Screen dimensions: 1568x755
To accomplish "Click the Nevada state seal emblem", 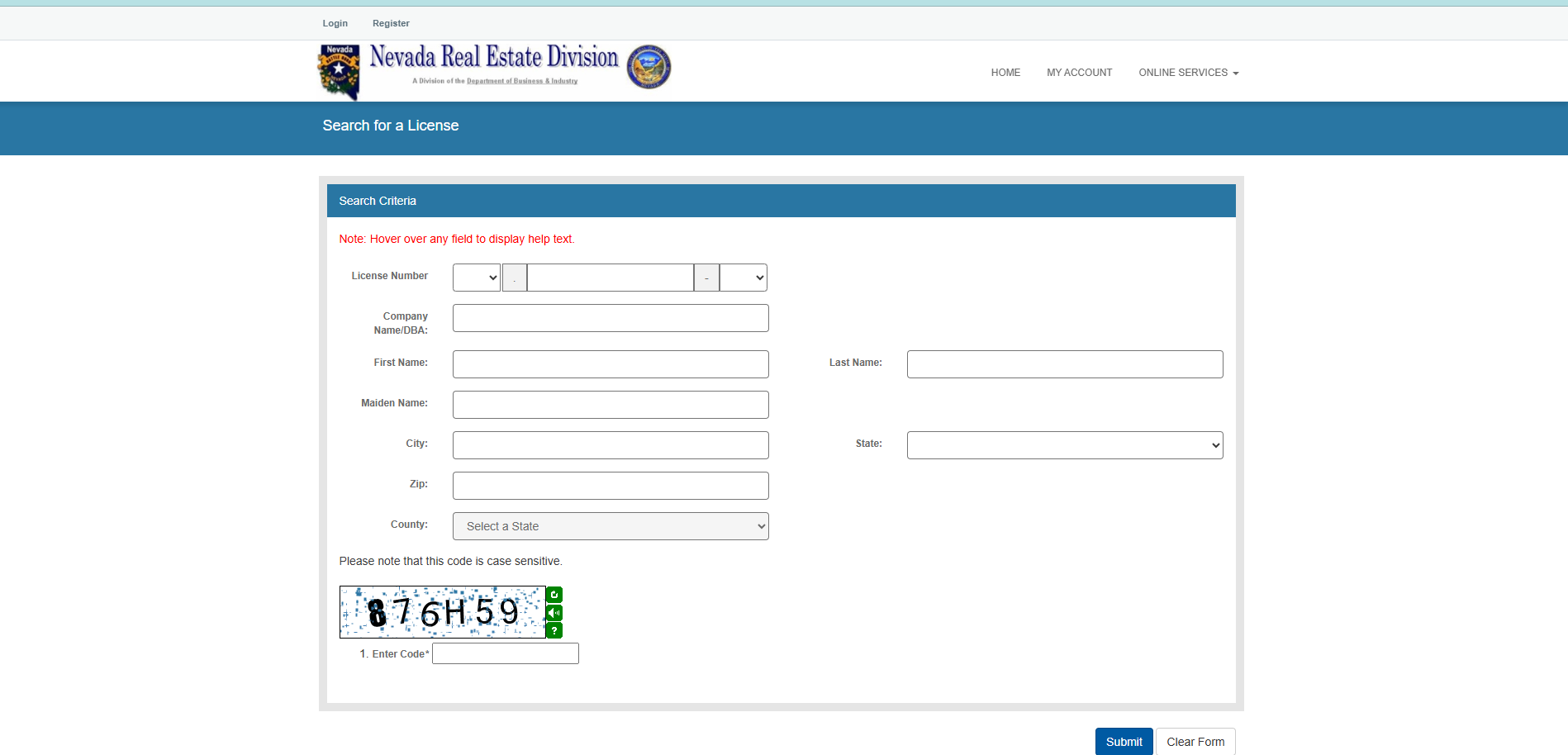I will coord(649,67).
